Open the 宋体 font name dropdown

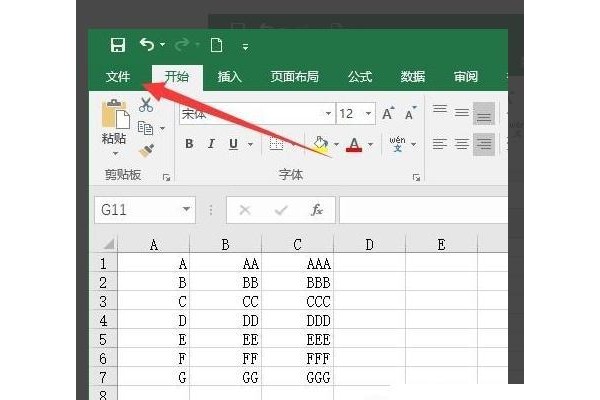tap(328, 113)
